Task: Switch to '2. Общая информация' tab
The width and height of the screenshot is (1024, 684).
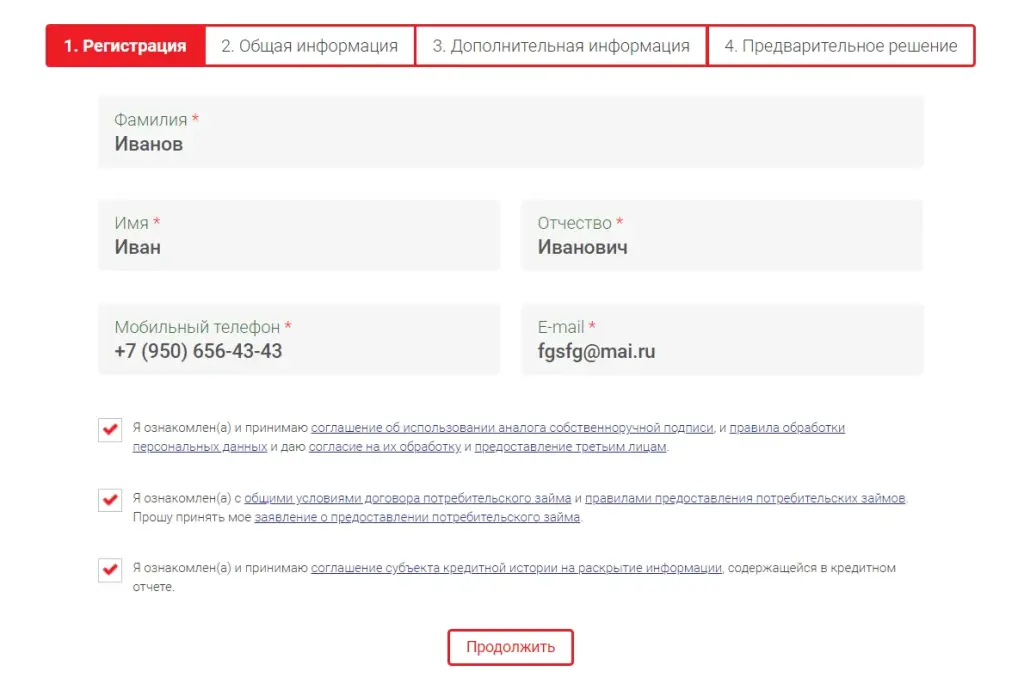Action: (x=309, y=46)
